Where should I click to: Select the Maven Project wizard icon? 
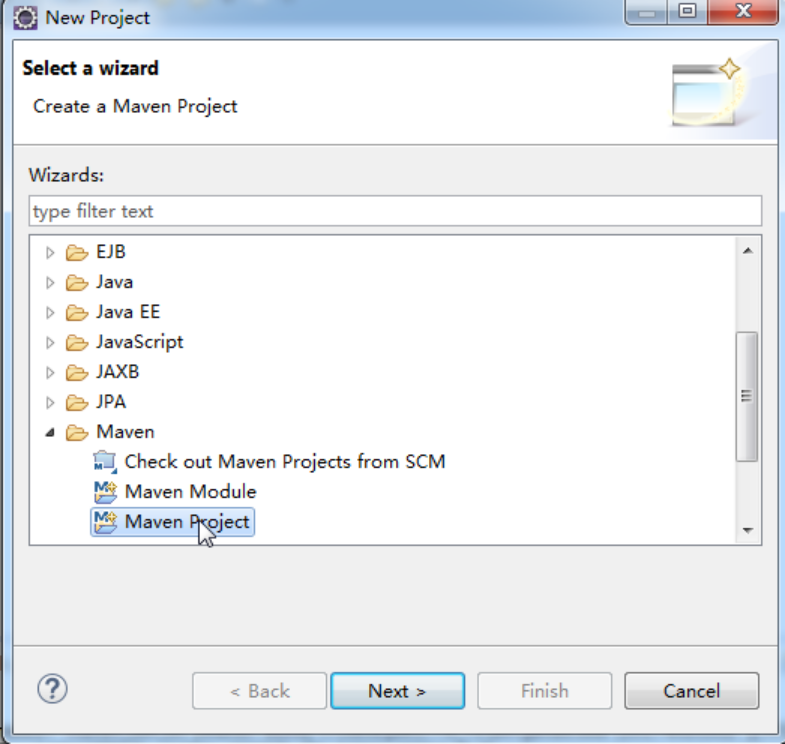point(106,522)
